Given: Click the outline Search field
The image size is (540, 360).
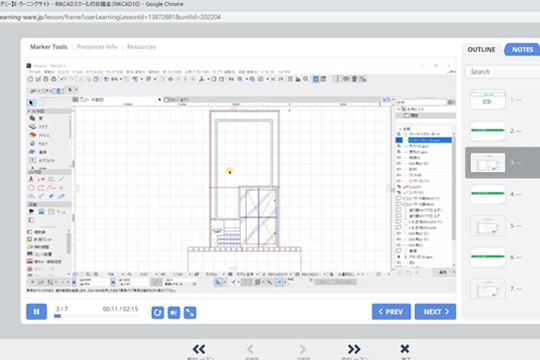Looking at the screenshot, I should tap(503, 72).
